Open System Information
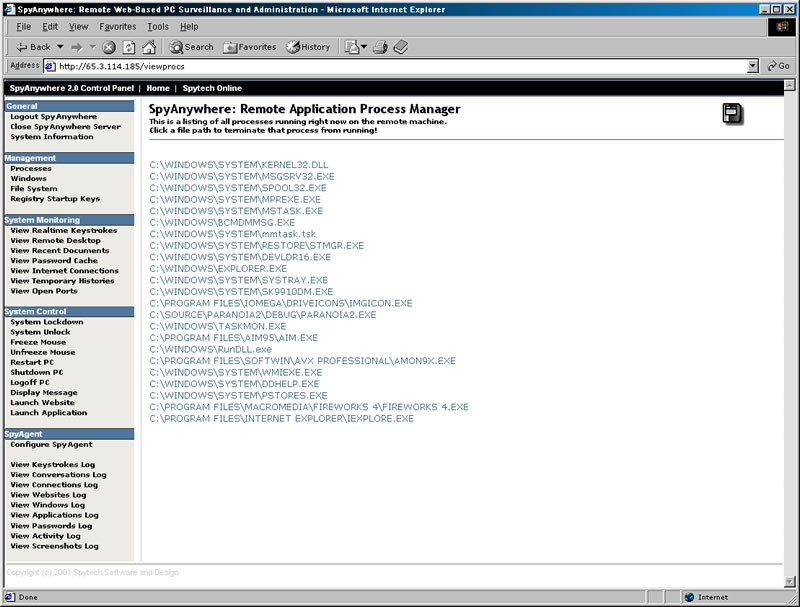Screen dimensions: 800x607 52,137
